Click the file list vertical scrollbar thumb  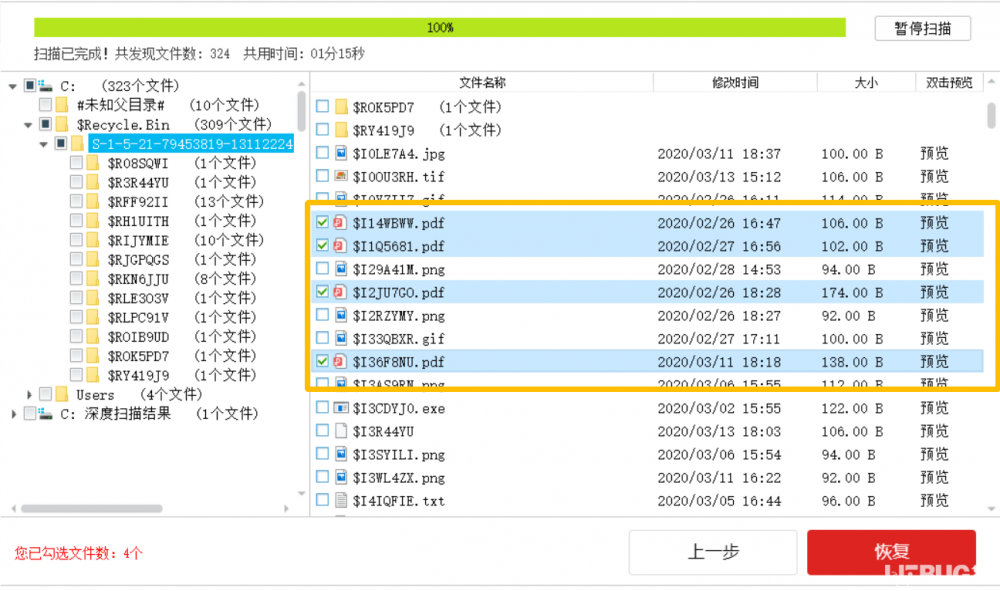coord(991,115)
